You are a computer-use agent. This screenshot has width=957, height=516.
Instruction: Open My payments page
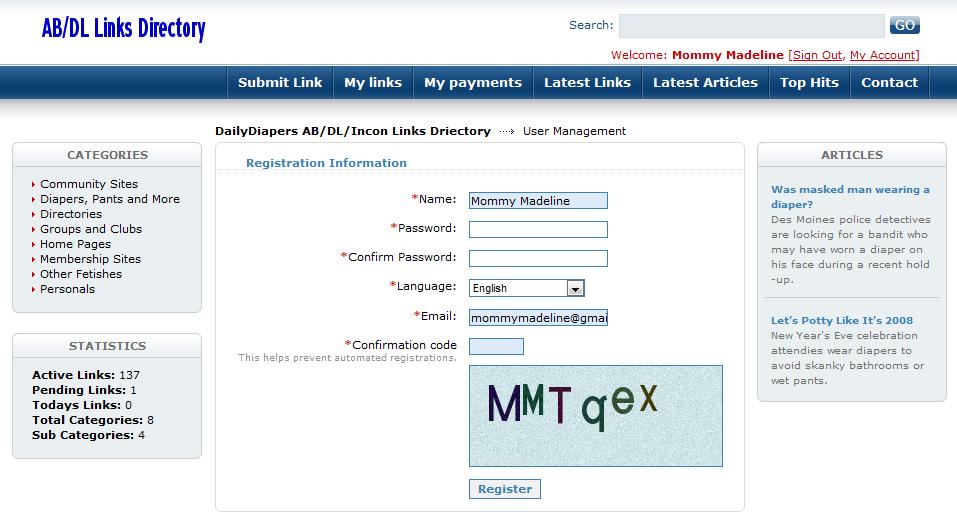tap(473, 82)
